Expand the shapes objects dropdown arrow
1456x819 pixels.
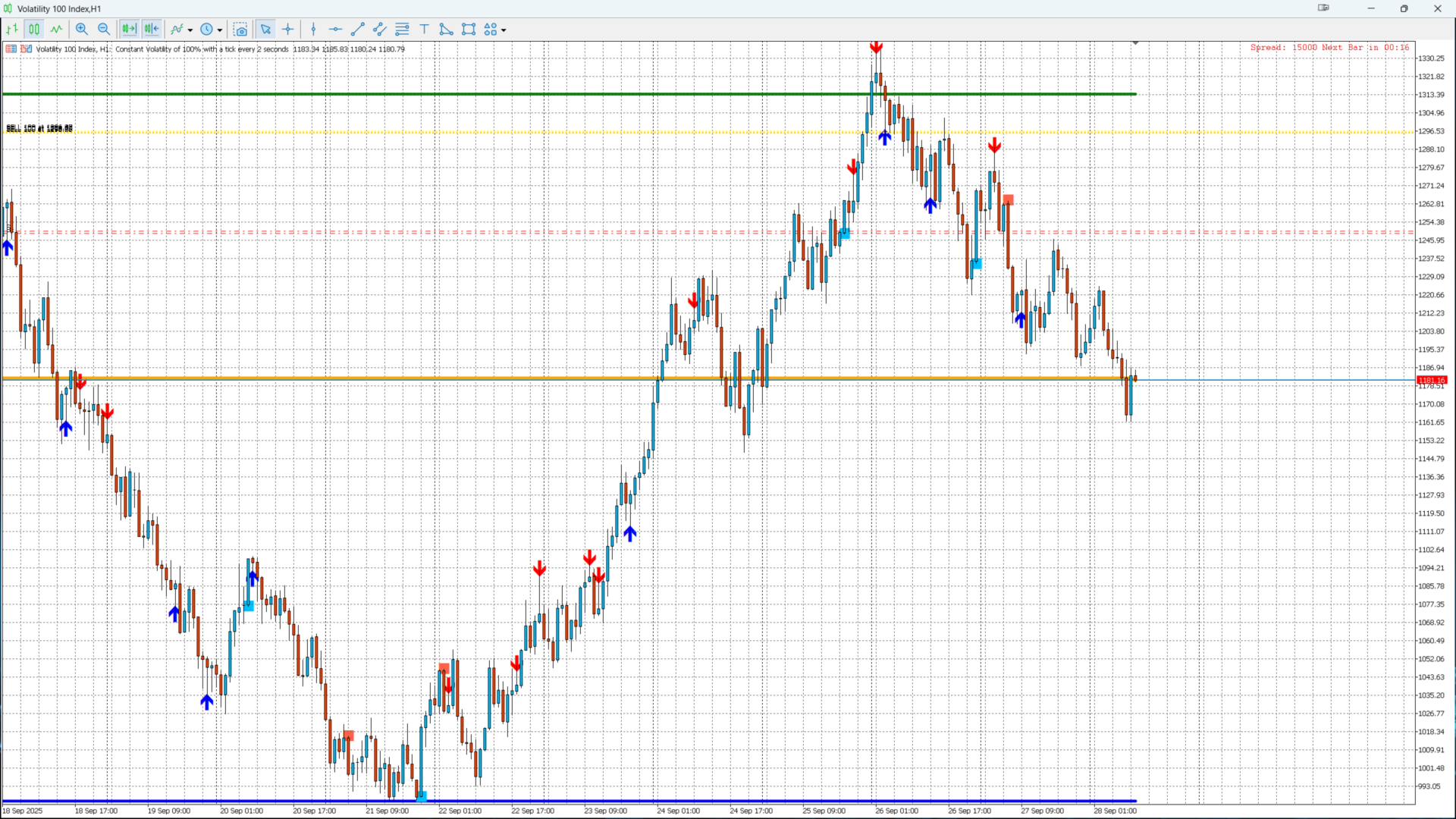point(504,30)
